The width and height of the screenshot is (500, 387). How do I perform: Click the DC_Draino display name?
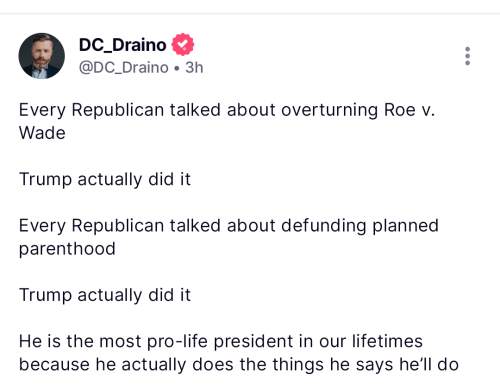point(122,45)
